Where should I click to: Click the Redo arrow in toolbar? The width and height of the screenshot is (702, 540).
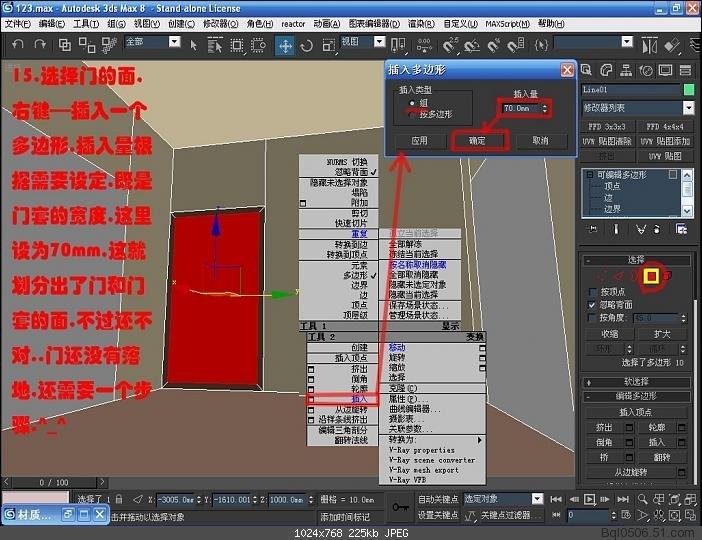[x=40, y=44]
